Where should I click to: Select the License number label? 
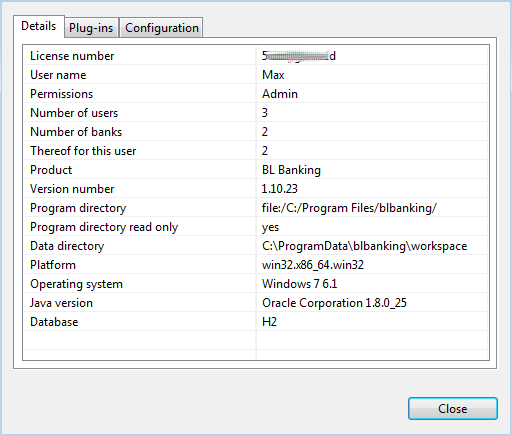[x=72, y=56]
